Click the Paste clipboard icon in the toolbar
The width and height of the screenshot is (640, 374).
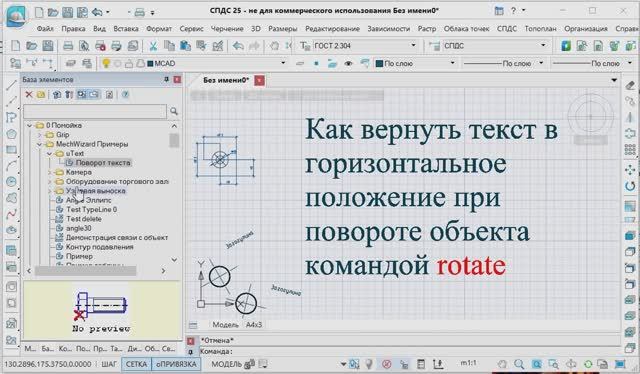pos(185,46)
